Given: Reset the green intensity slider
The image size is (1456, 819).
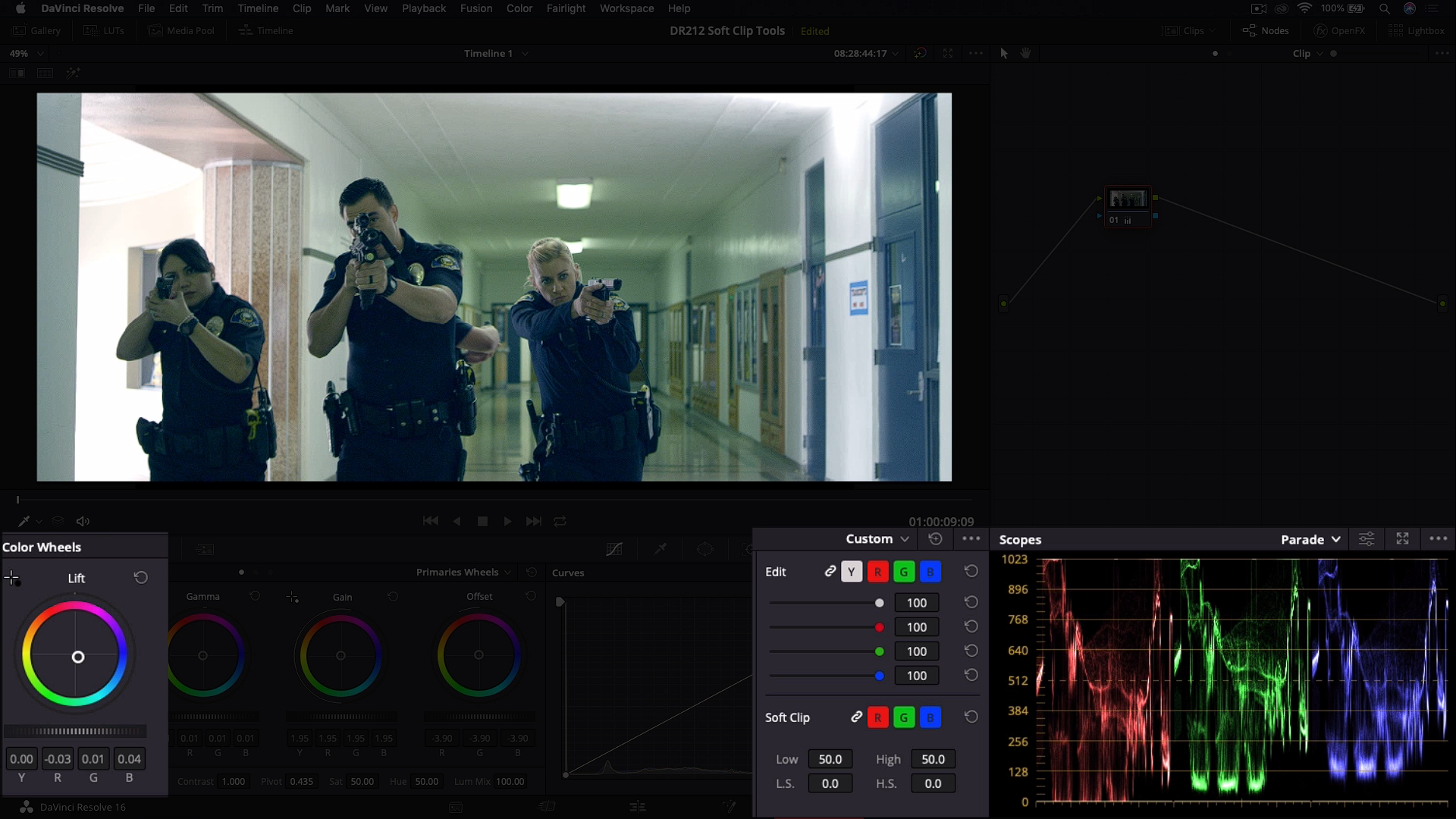Looking at the screenshot, I should point(971,651).
